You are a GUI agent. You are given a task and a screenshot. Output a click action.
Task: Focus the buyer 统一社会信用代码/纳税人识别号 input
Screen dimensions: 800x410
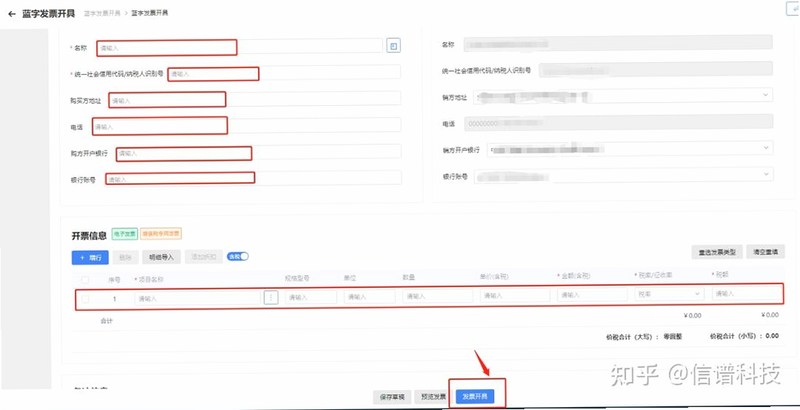pos(284,73)
